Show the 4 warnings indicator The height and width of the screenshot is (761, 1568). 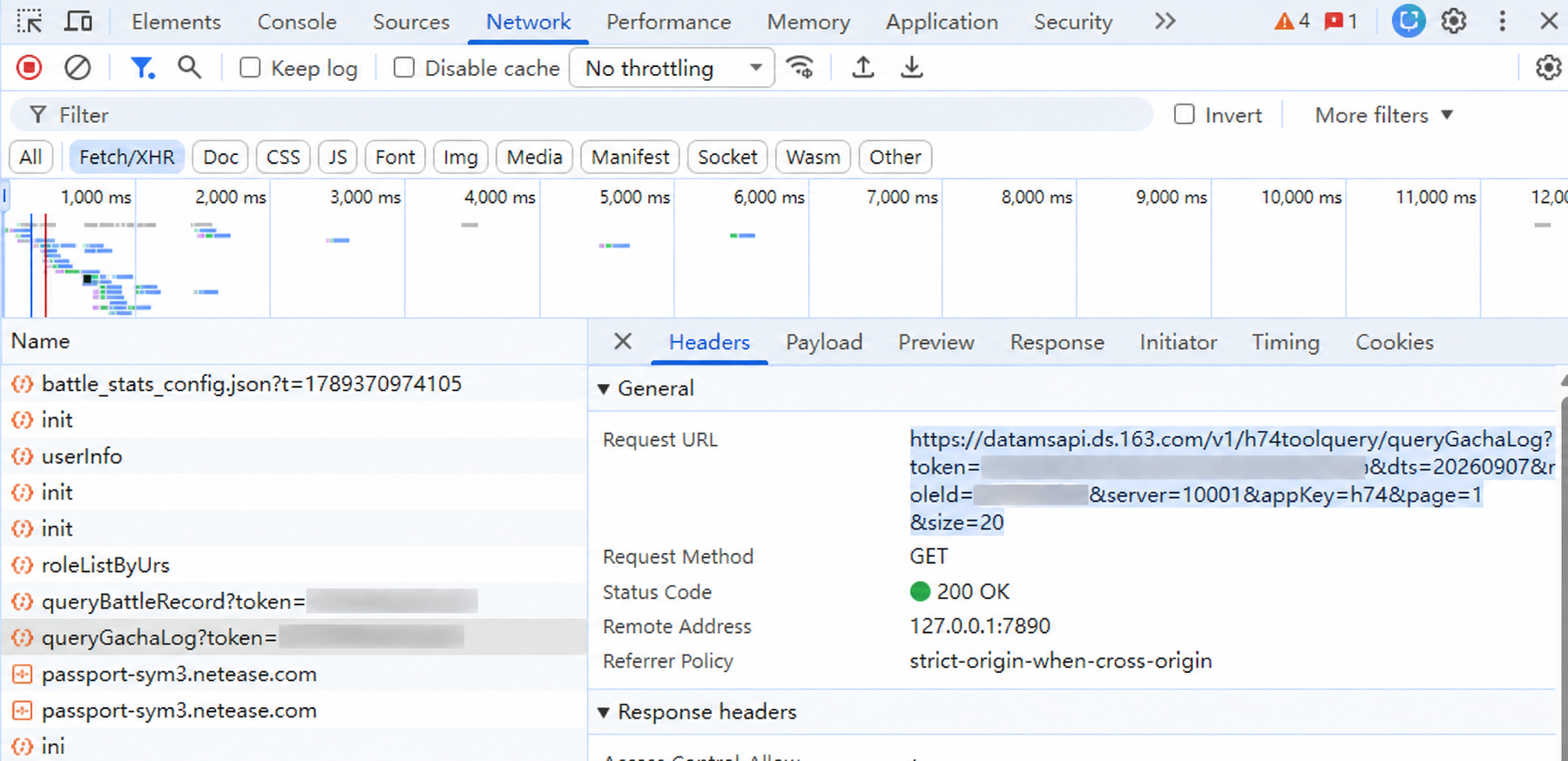[1292, 21]
